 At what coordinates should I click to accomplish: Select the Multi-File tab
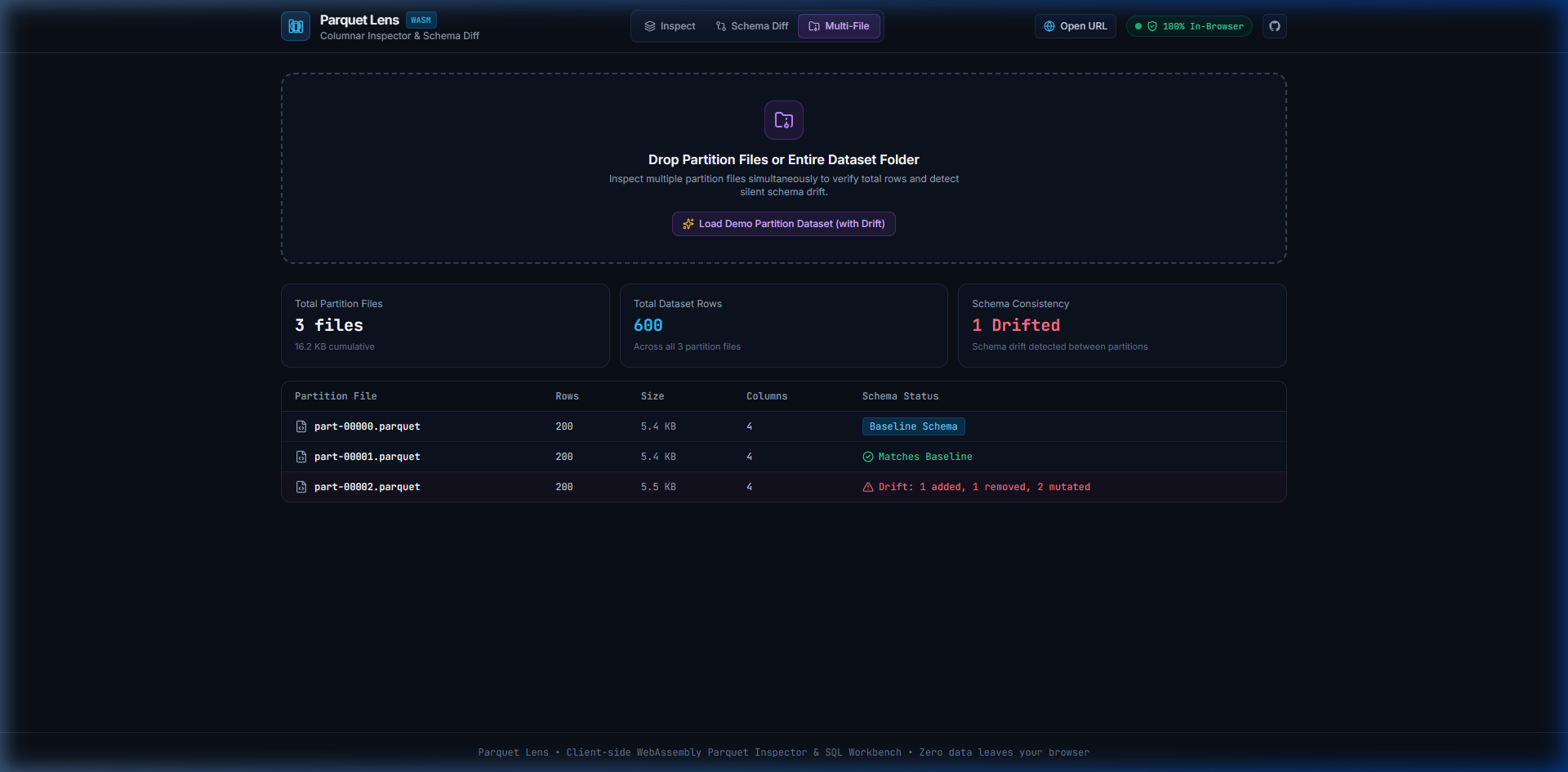[x=840, y=26]
